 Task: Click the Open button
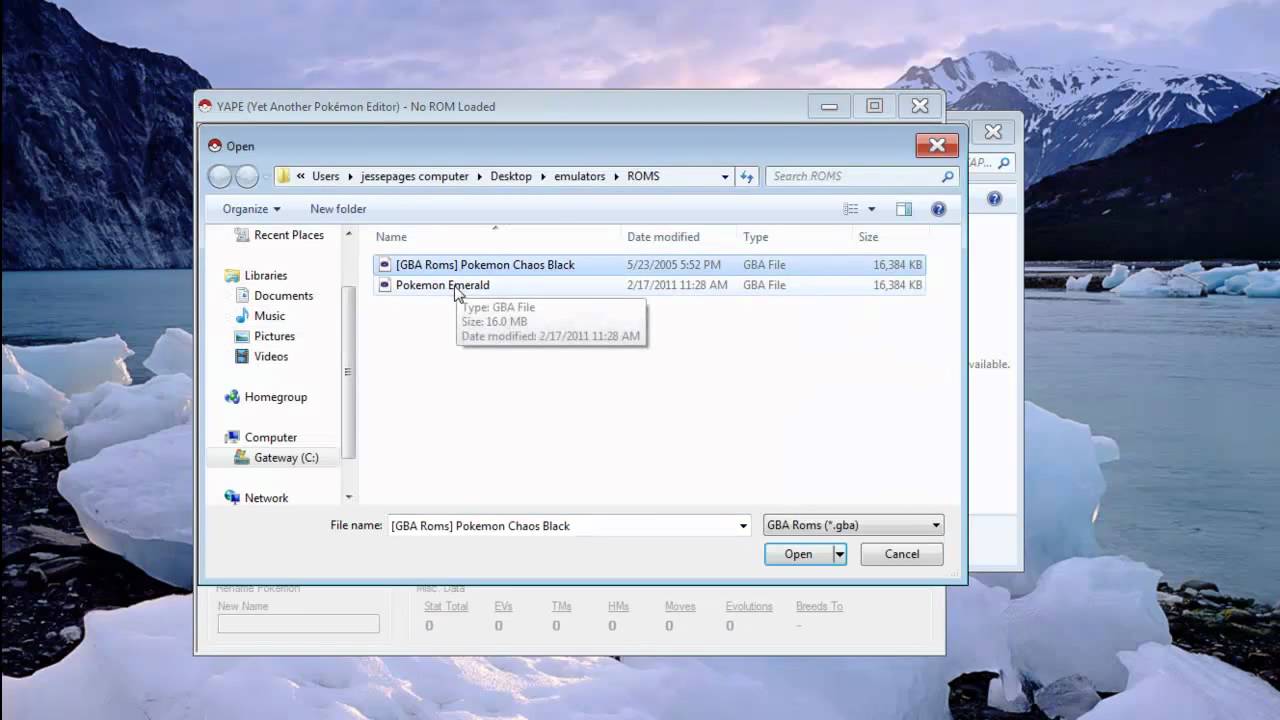point(799,554)
